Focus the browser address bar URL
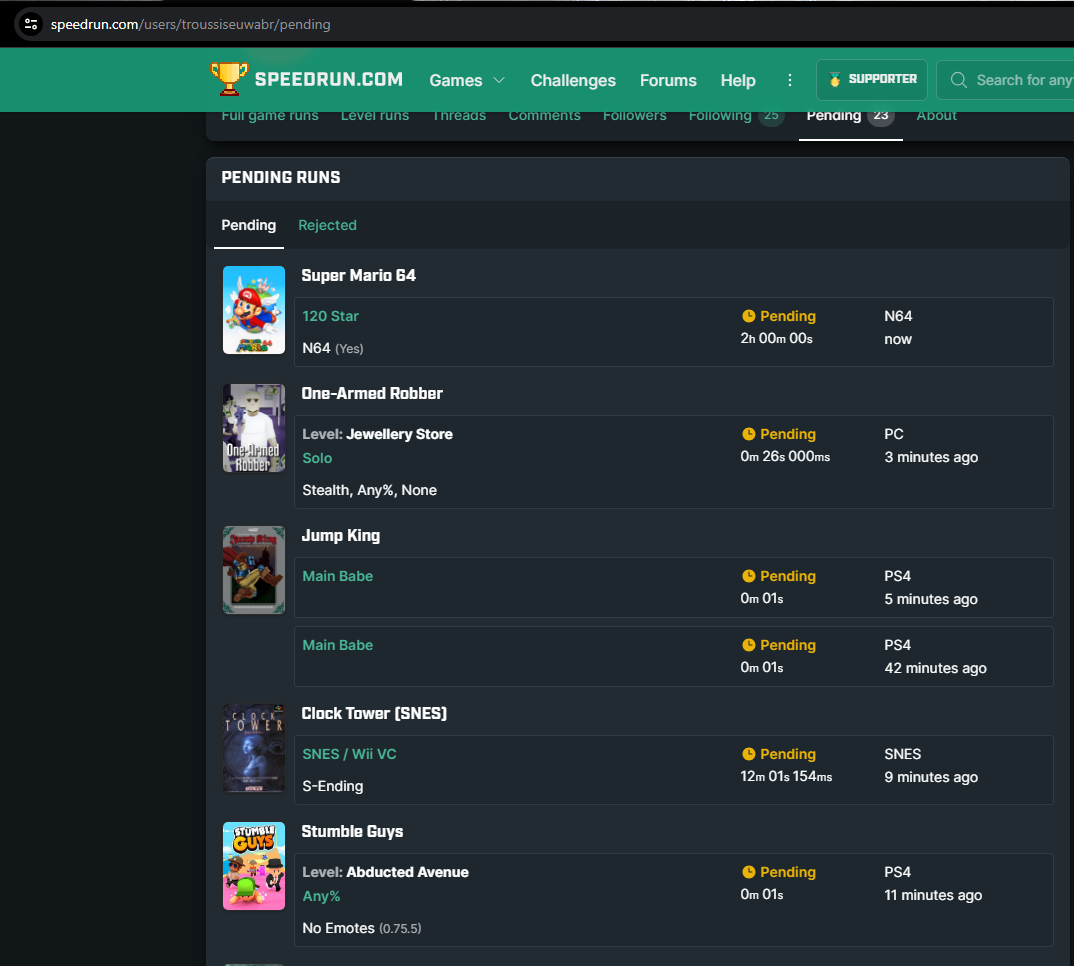 tap(190, 25)
